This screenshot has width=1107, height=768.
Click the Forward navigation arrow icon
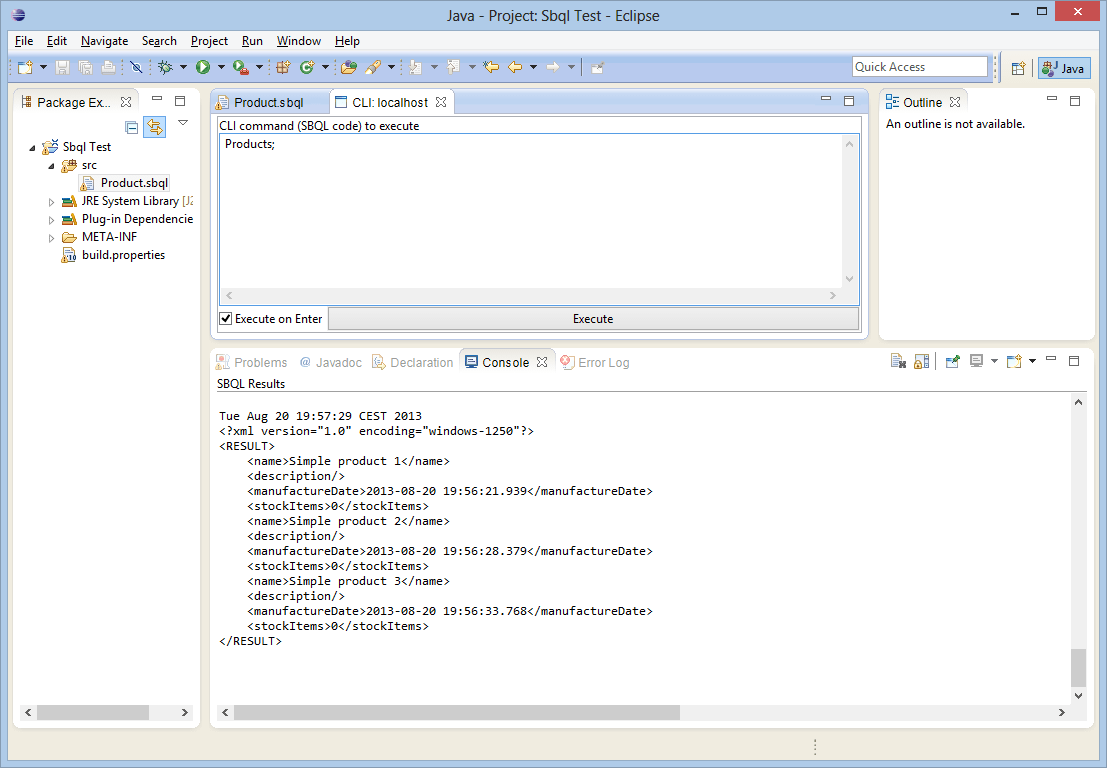(553, 67)
